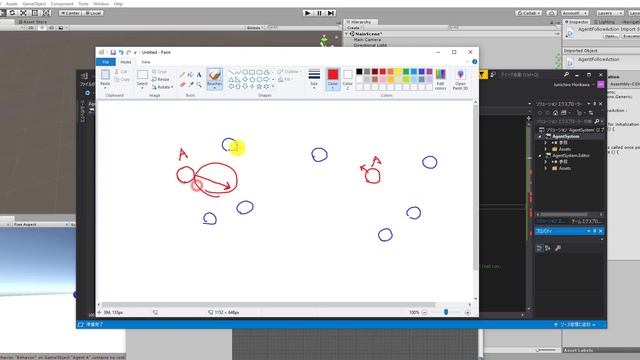Click Visual Studio yellow notification flag icon
The height and width of the screenshot is (360, 640).
483,74
